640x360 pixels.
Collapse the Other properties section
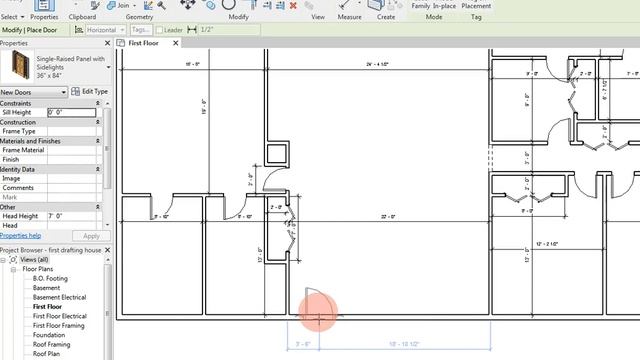tap(98, 207)
